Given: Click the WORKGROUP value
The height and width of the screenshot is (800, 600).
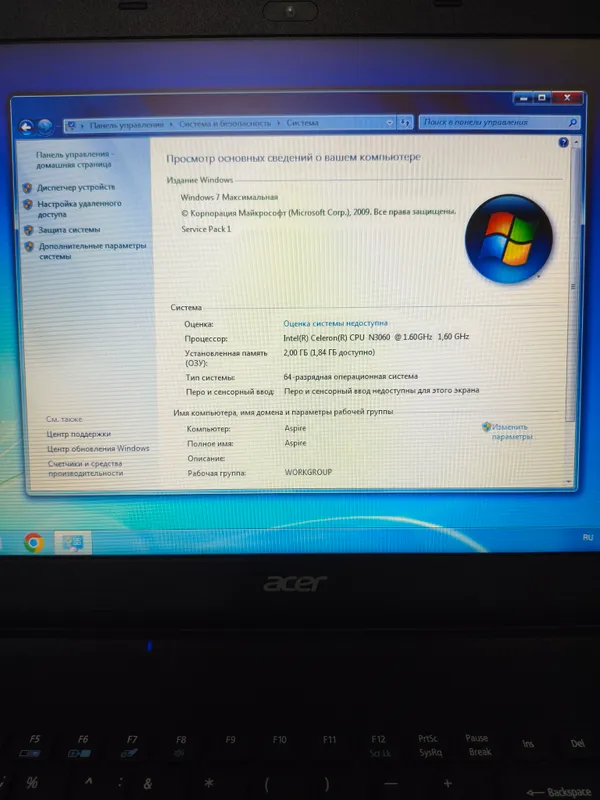Looking at the screenshot, I should coord(308,472).
